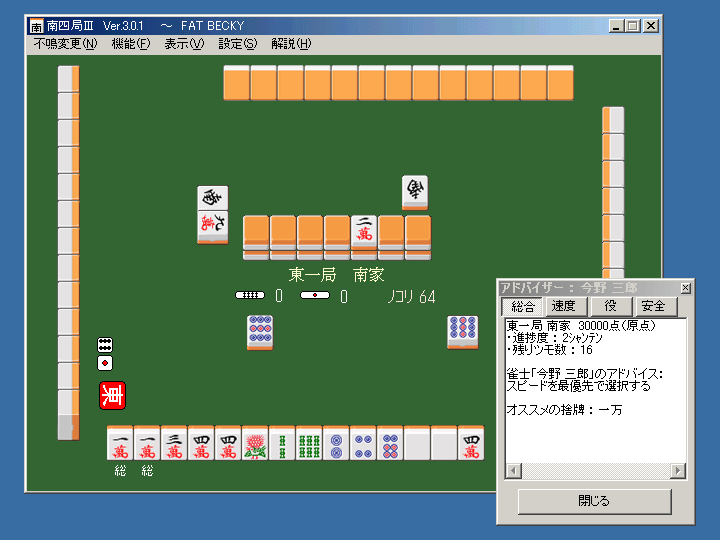The width and height of the screenshot is (720, 540).
Task: Click the hundred-point stick counter icon
Action: 250,295
